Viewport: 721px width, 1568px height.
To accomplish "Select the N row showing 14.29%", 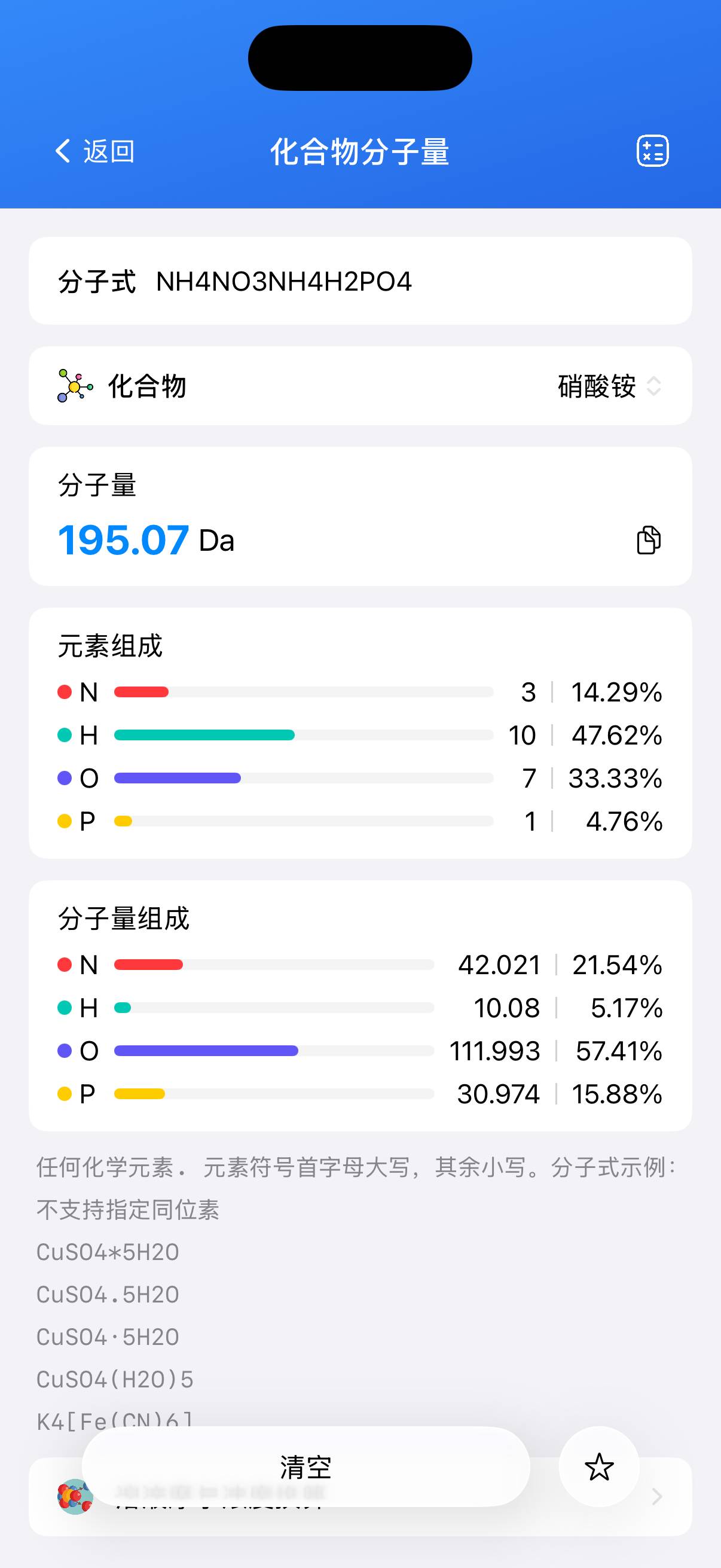I will tap(360, 692).
